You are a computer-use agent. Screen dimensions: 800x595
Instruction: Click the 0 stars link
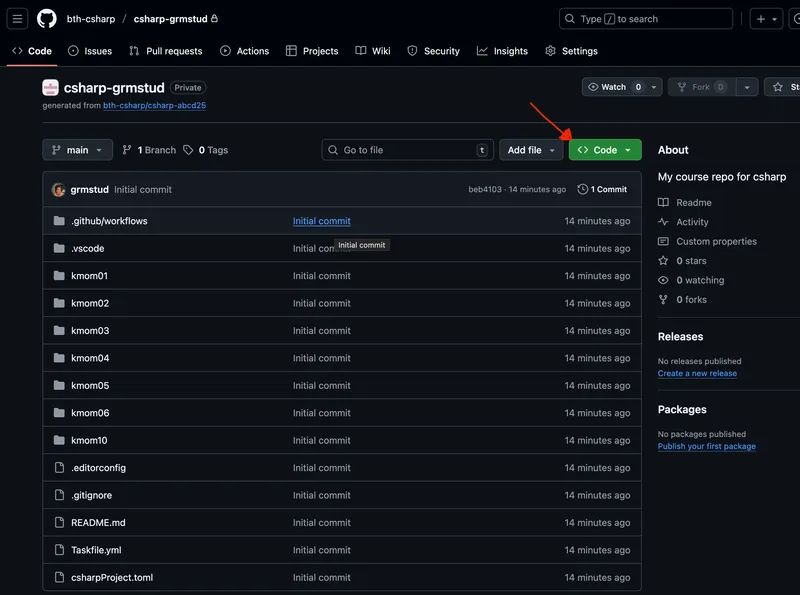[x=691, y=261]
